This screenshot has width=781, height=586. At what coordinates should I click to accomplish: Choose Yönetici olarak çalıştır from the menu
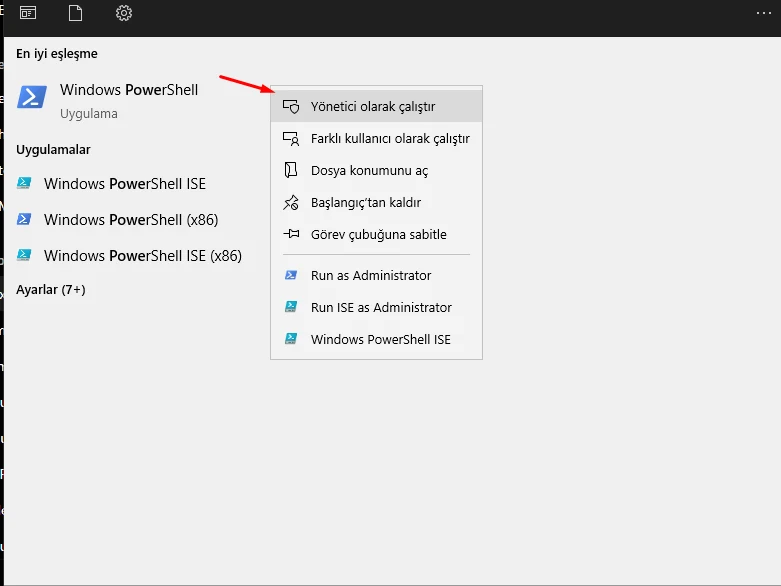click(376, 106)
